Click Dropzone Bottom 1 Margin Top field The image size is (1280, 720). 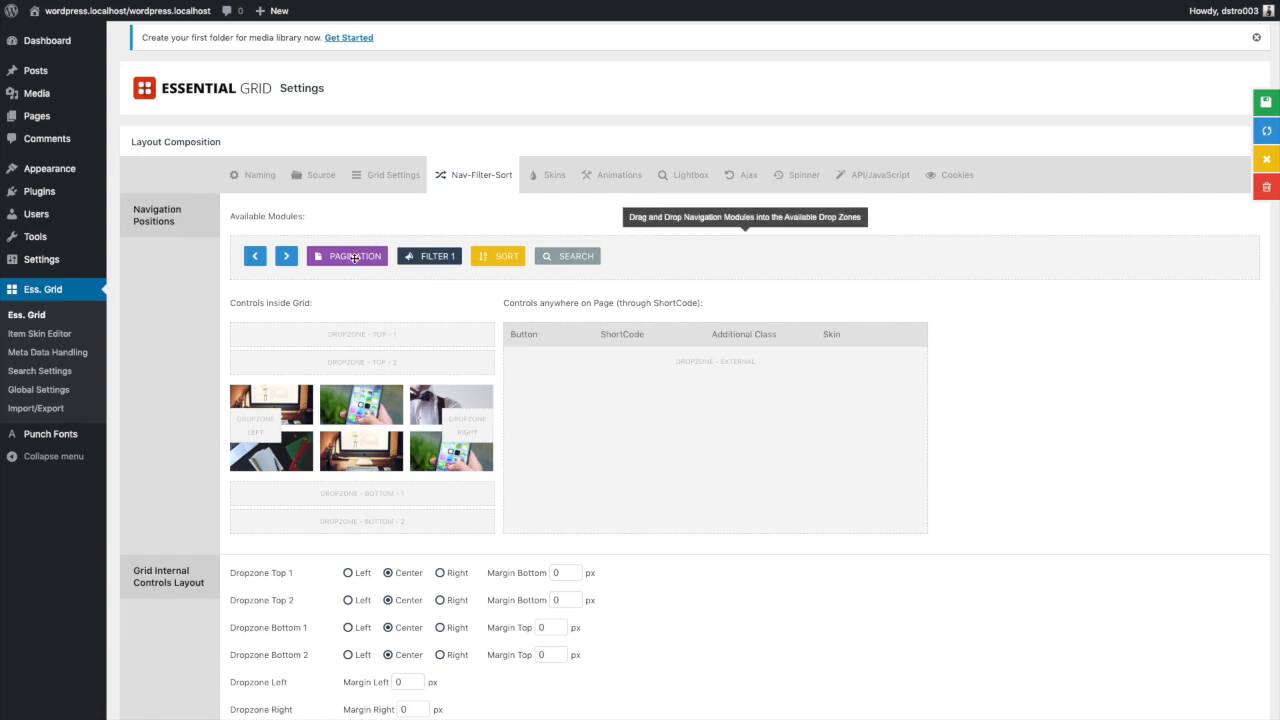click(x=551, y=628)
